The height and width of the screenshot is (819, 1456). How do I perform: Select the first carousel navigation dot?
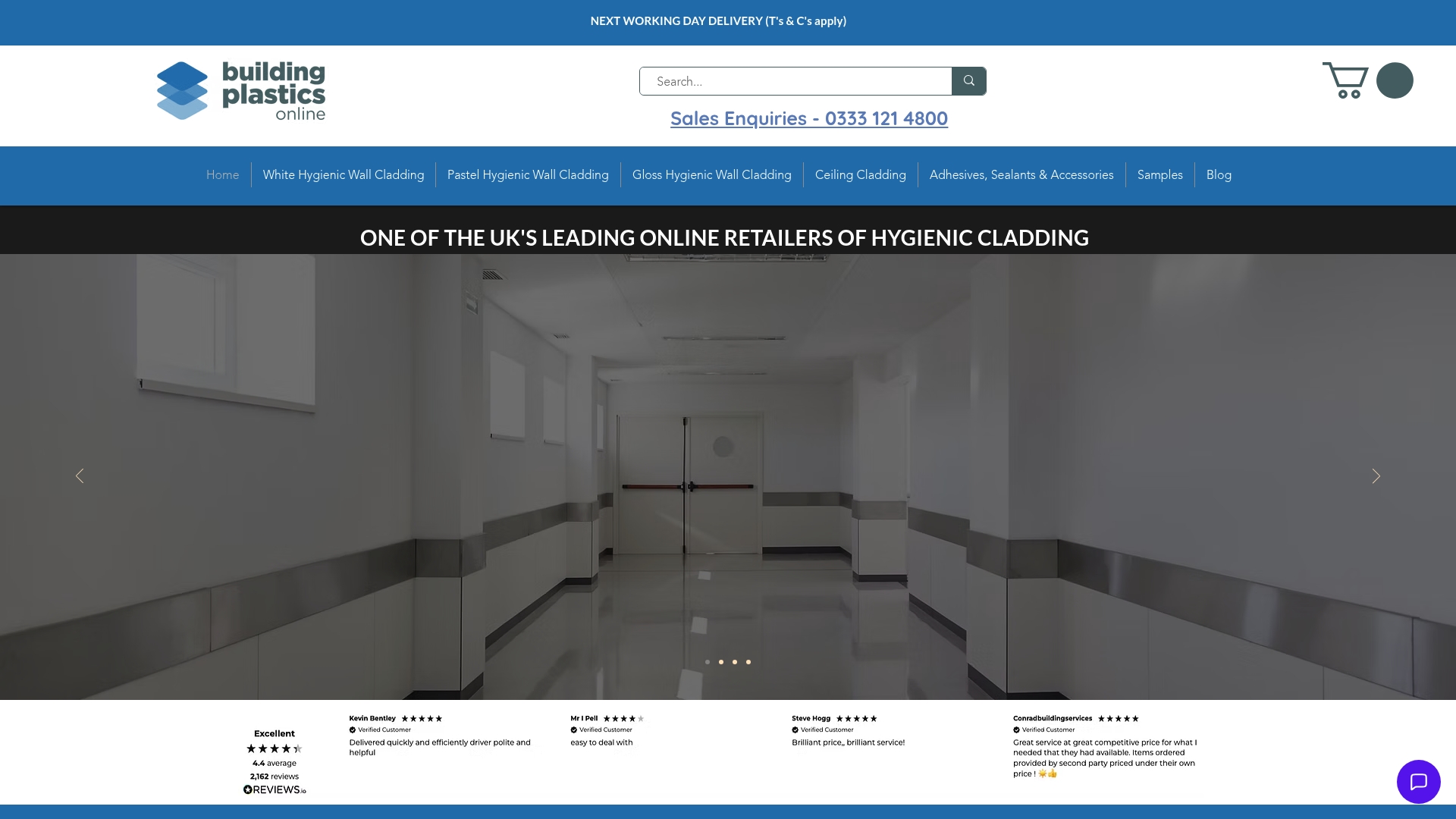(x=707, y=661)
